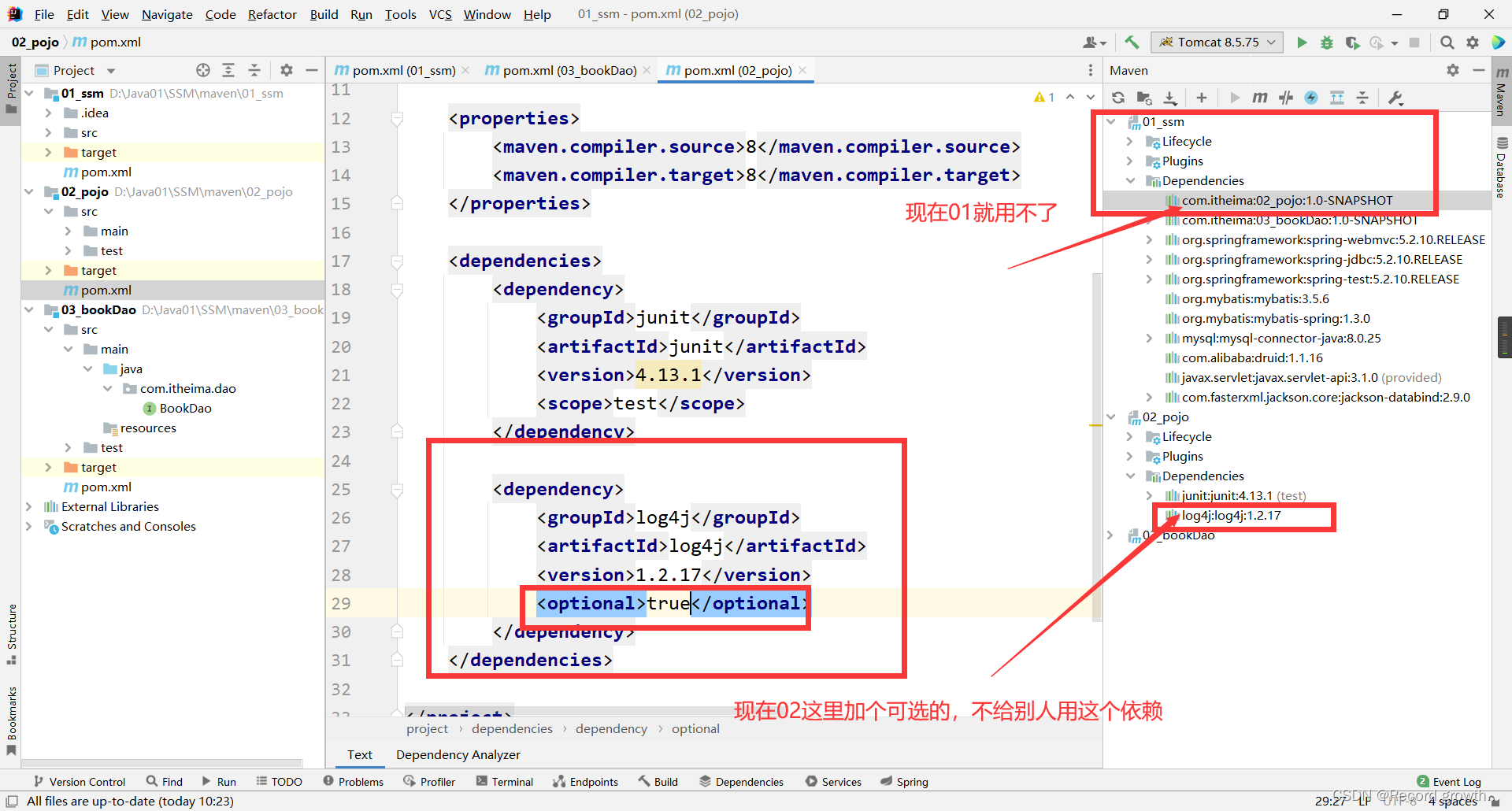This screenshot has height=811, width=1512.
Task: Generate sources and update folders in Maven panel
Action: (x=1144, y=98)
